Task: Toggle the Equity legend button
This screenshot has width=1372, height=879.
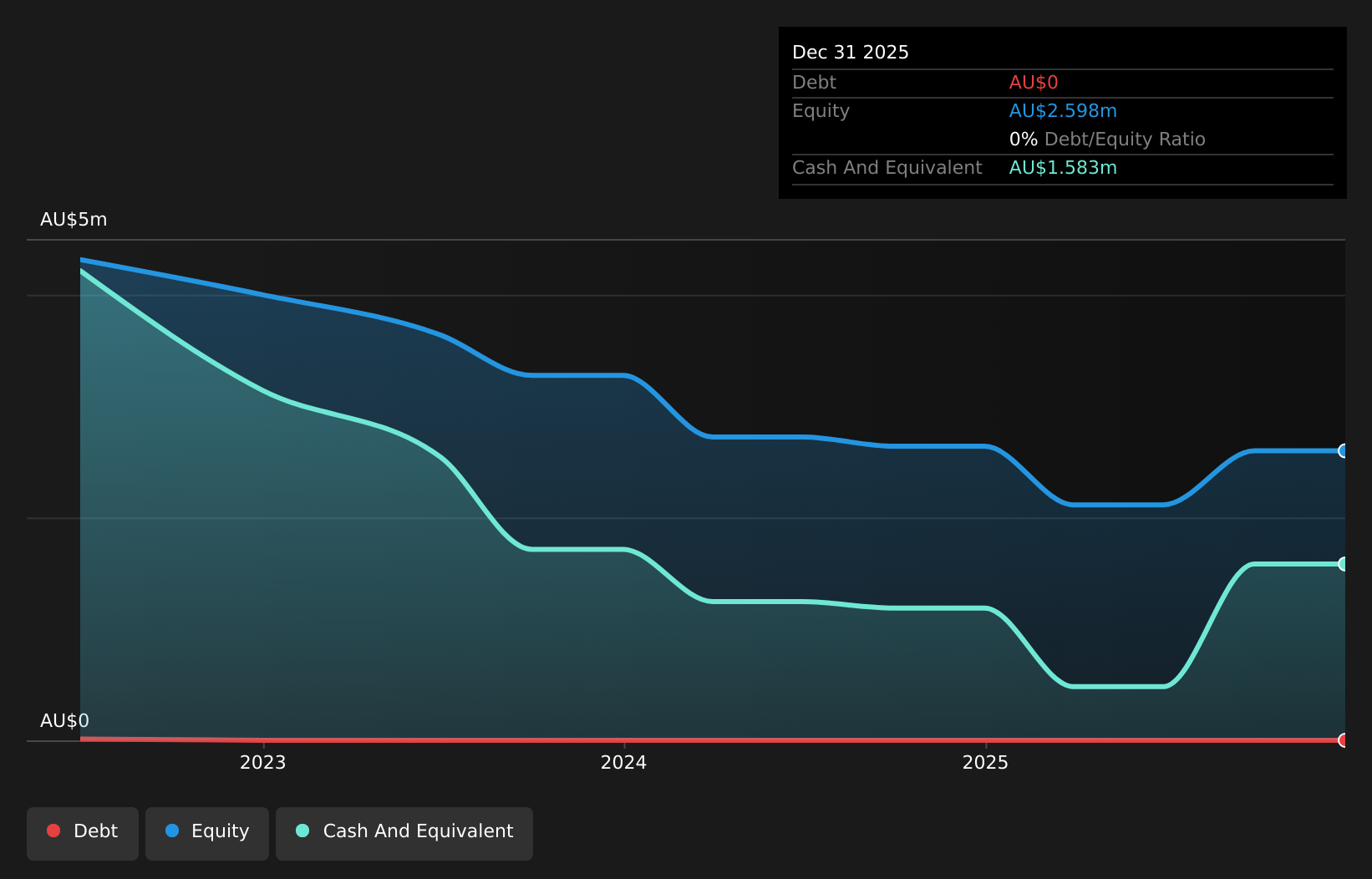Action: [x=207, y=833]
